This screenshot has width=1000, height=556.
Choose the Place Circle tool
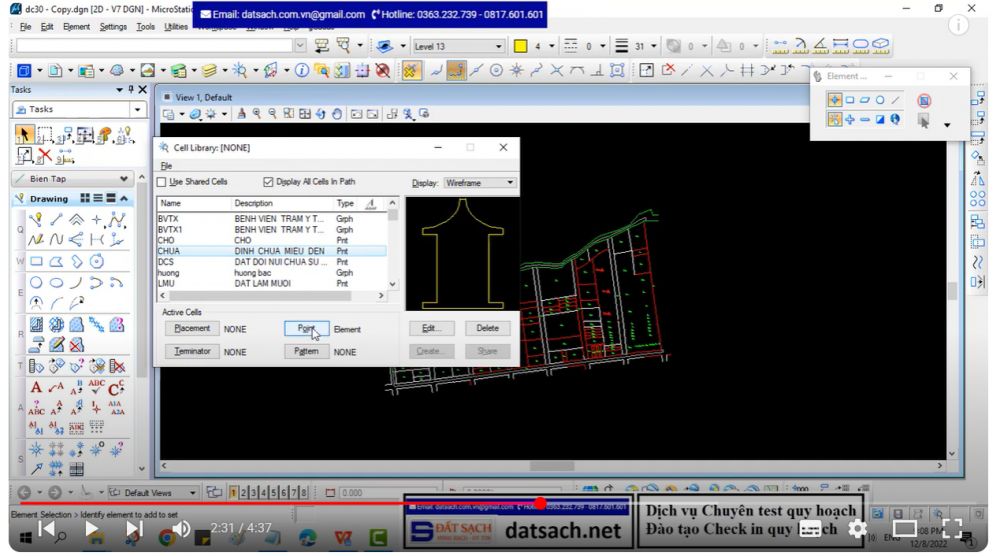pos(37,282)
